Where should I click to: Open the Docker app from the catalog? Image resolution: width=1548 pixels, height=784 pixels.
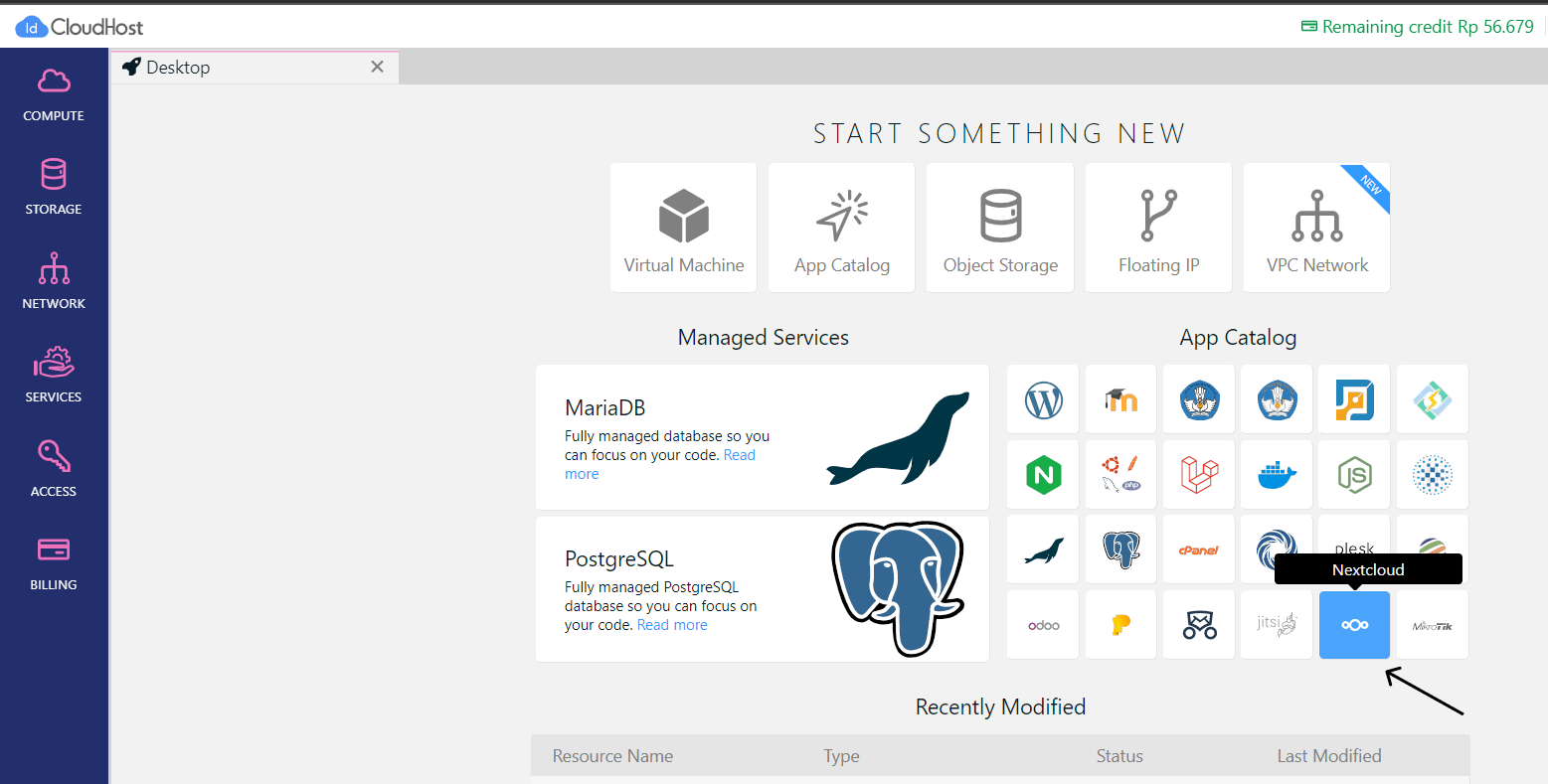click(1276, 474)
